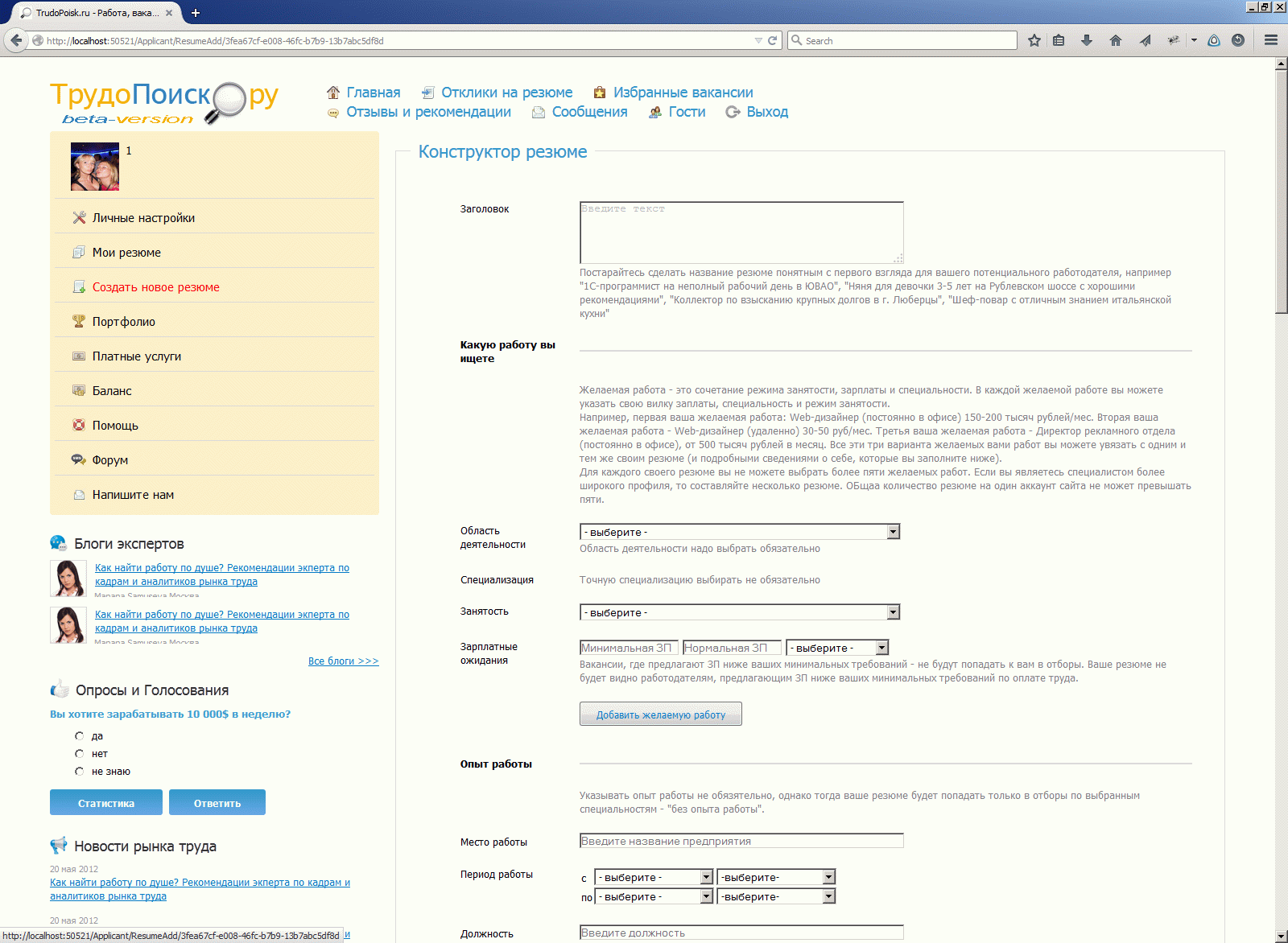Image resolution: width=1288 pixels, height=943 pixels.
Task: Go to the browser home page icon
Action: point(1116,40)
